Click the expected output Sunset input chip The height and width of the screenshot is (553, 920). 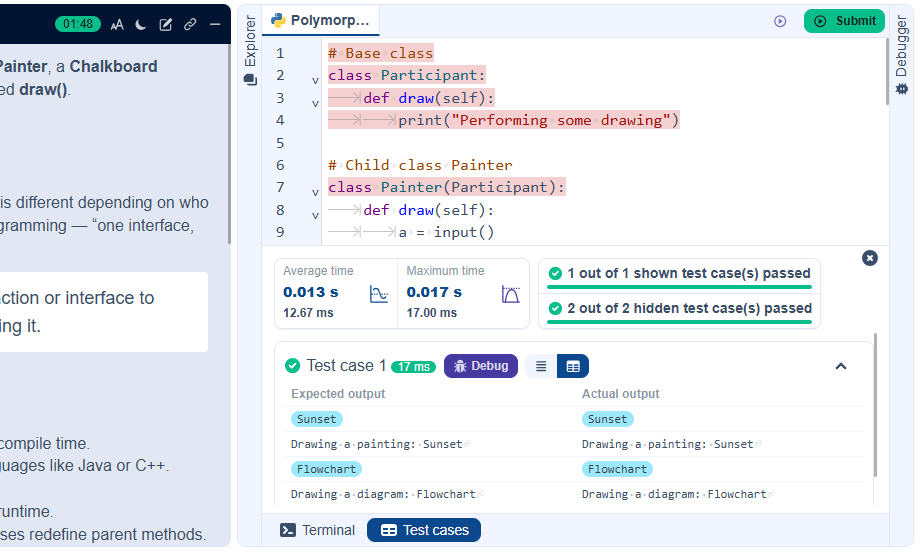(x=317, y=419)
